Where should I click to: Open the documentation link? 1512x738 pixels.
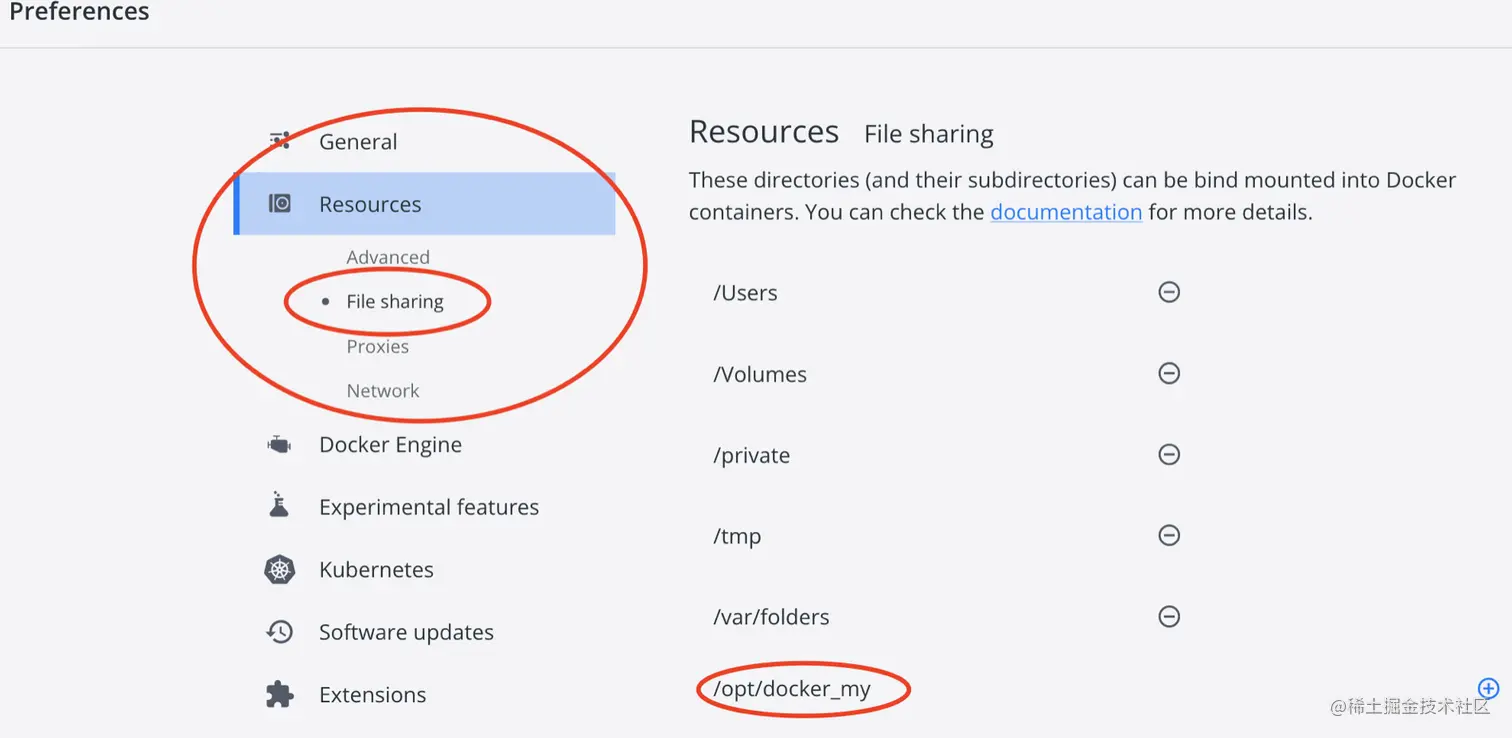pos(1066,212)
